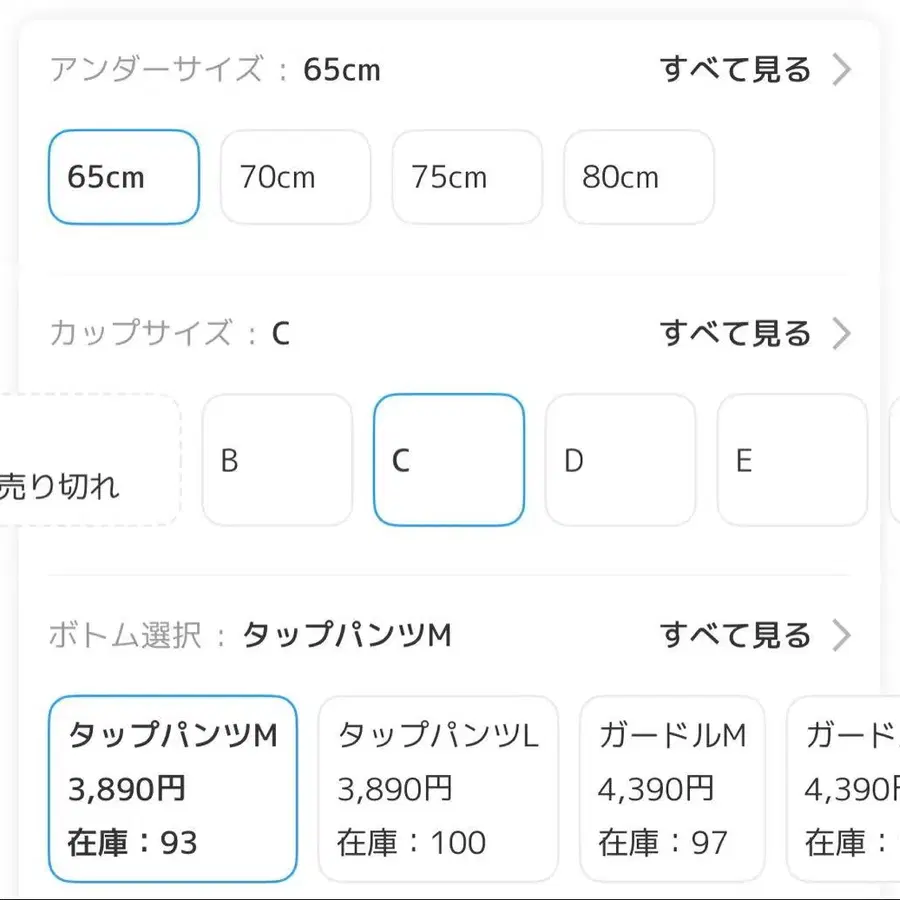Select タップパンツL bottom option

[438, 789]
